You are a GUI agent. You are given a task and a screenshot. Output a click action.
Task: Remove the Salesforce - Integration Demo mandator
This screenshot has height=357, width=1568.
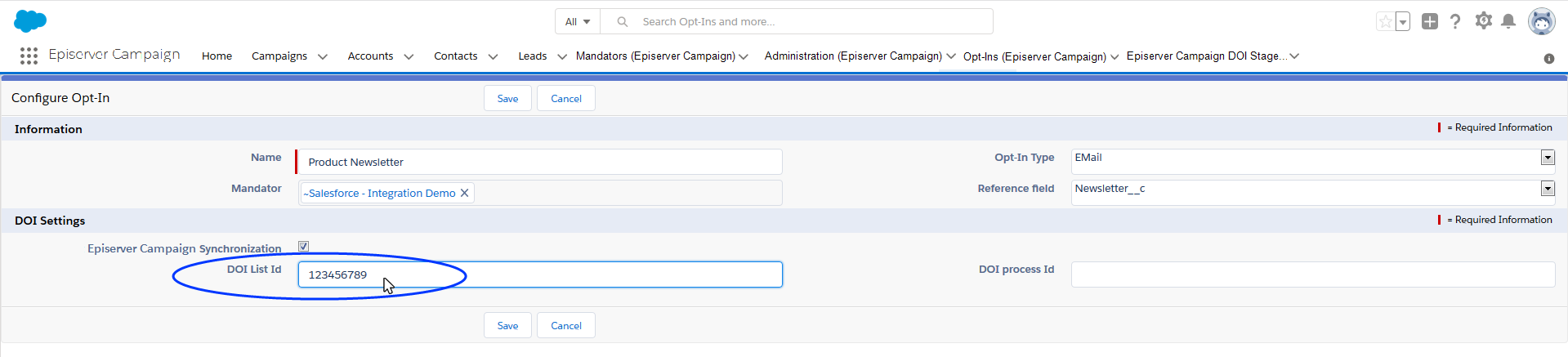[x=465, y=193]
